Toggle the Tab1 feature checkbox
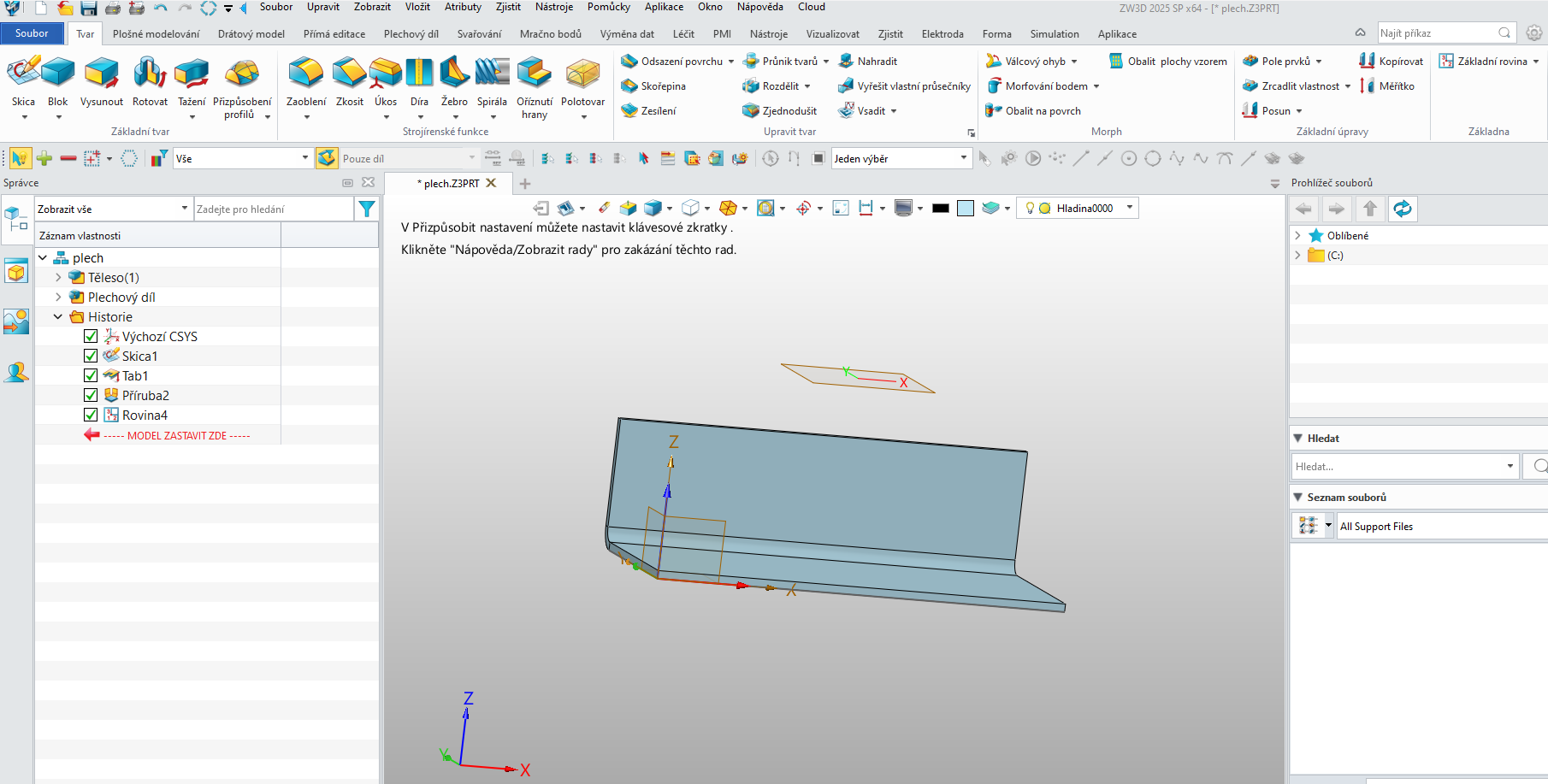Screen dimensions: 1548x784 tap(91, 375)
